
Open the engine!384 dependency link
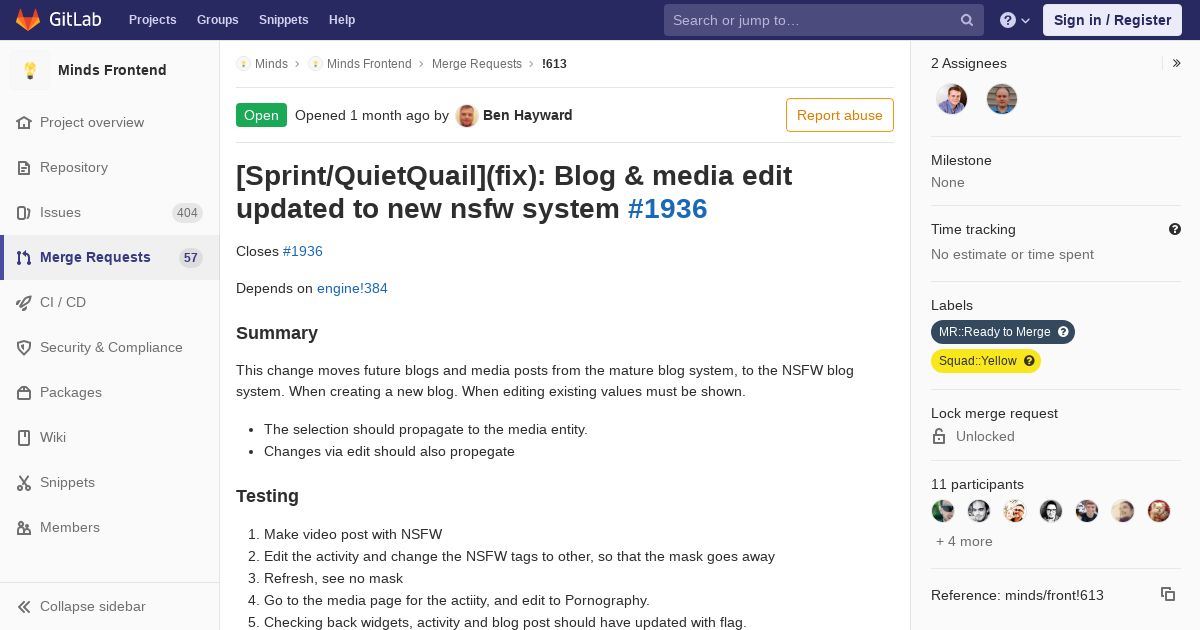(x=352, y=288)
